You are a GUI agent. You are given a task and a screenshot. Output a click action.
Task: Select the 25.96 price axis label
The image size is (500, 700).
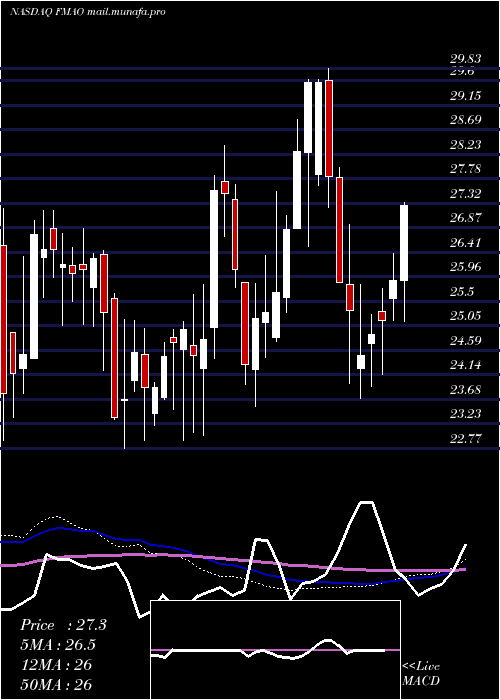(x=466, y=267)
